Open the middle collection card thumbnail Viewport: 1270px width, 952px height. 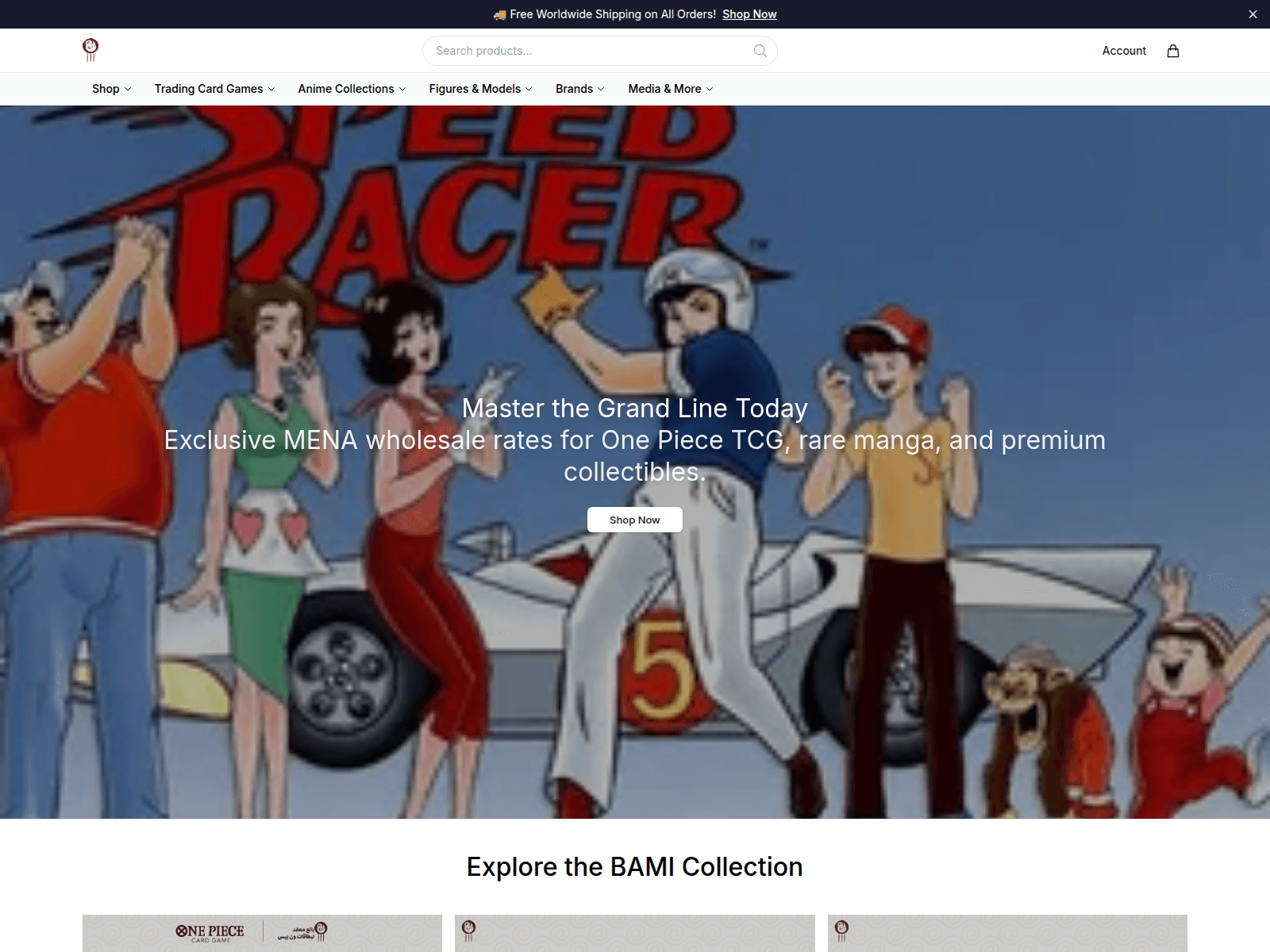(x=635, y=933)
